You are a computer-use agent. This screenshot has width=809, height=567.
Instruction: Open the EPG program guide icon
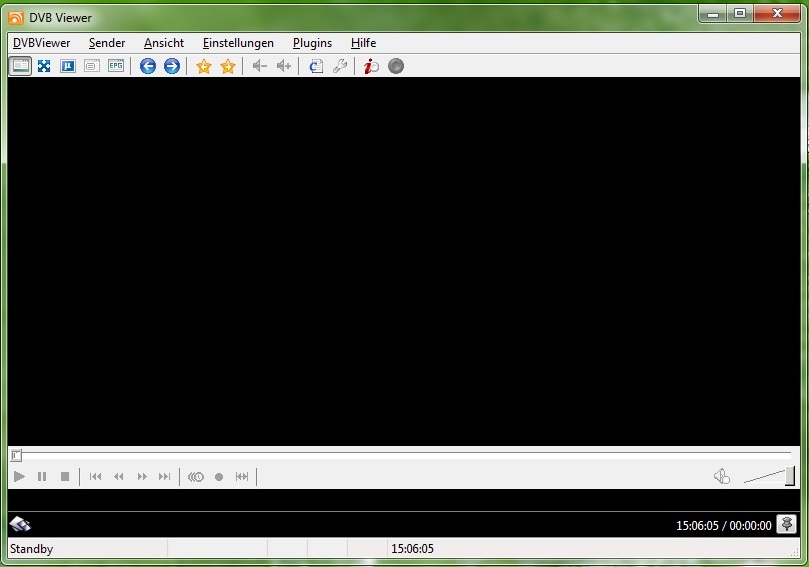click(116, 66)
